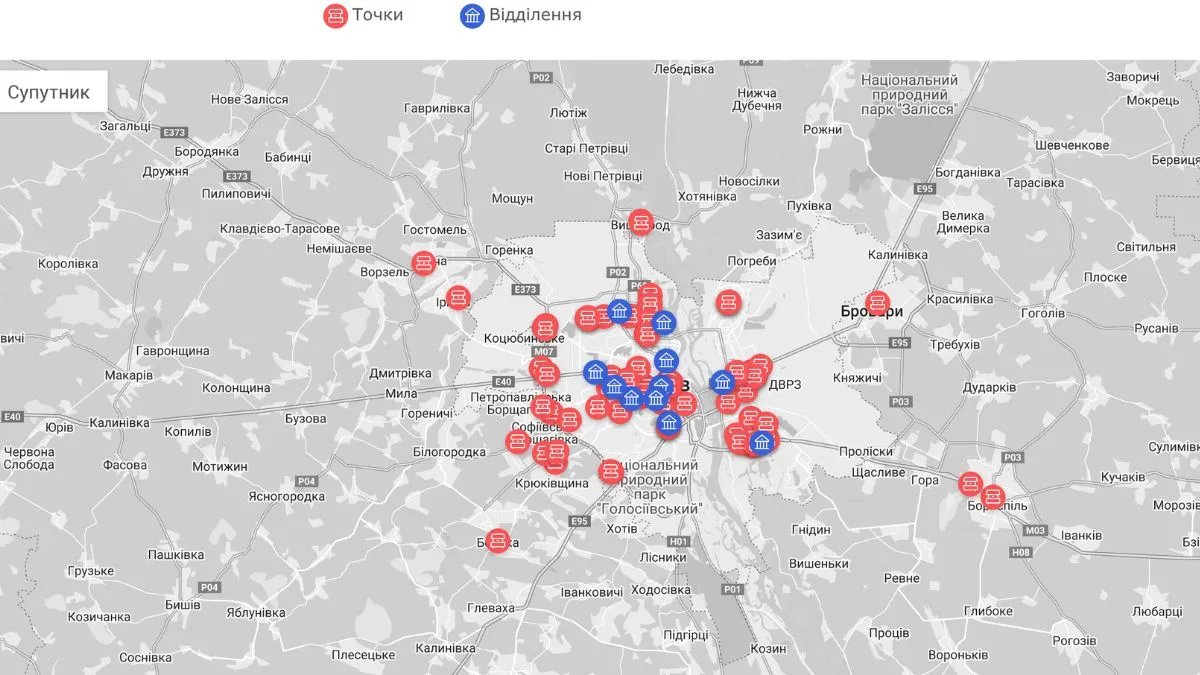Click the red marker northwest of Бориспіль
Image resolution: width=1200 pixels, height=675 pixels.
click(969, 484)
